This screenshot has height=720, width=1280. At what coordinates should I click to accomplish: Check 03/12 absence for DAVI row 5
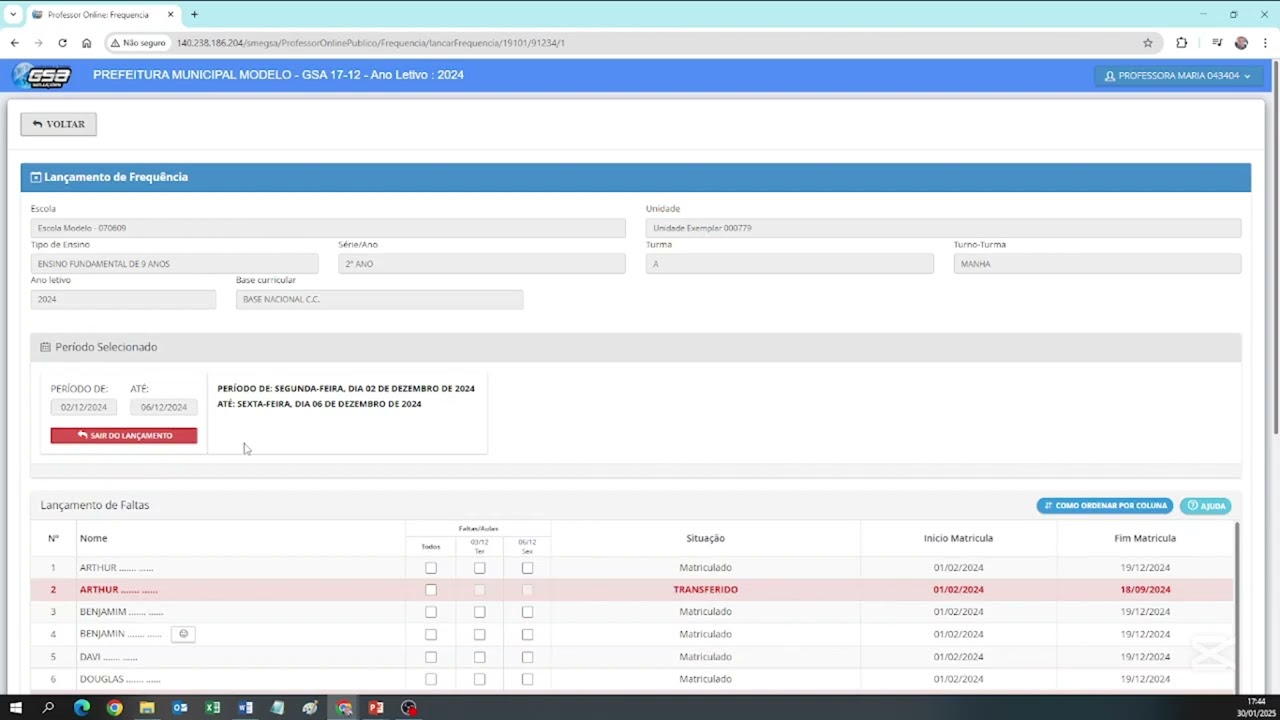(x=479, y=657)
